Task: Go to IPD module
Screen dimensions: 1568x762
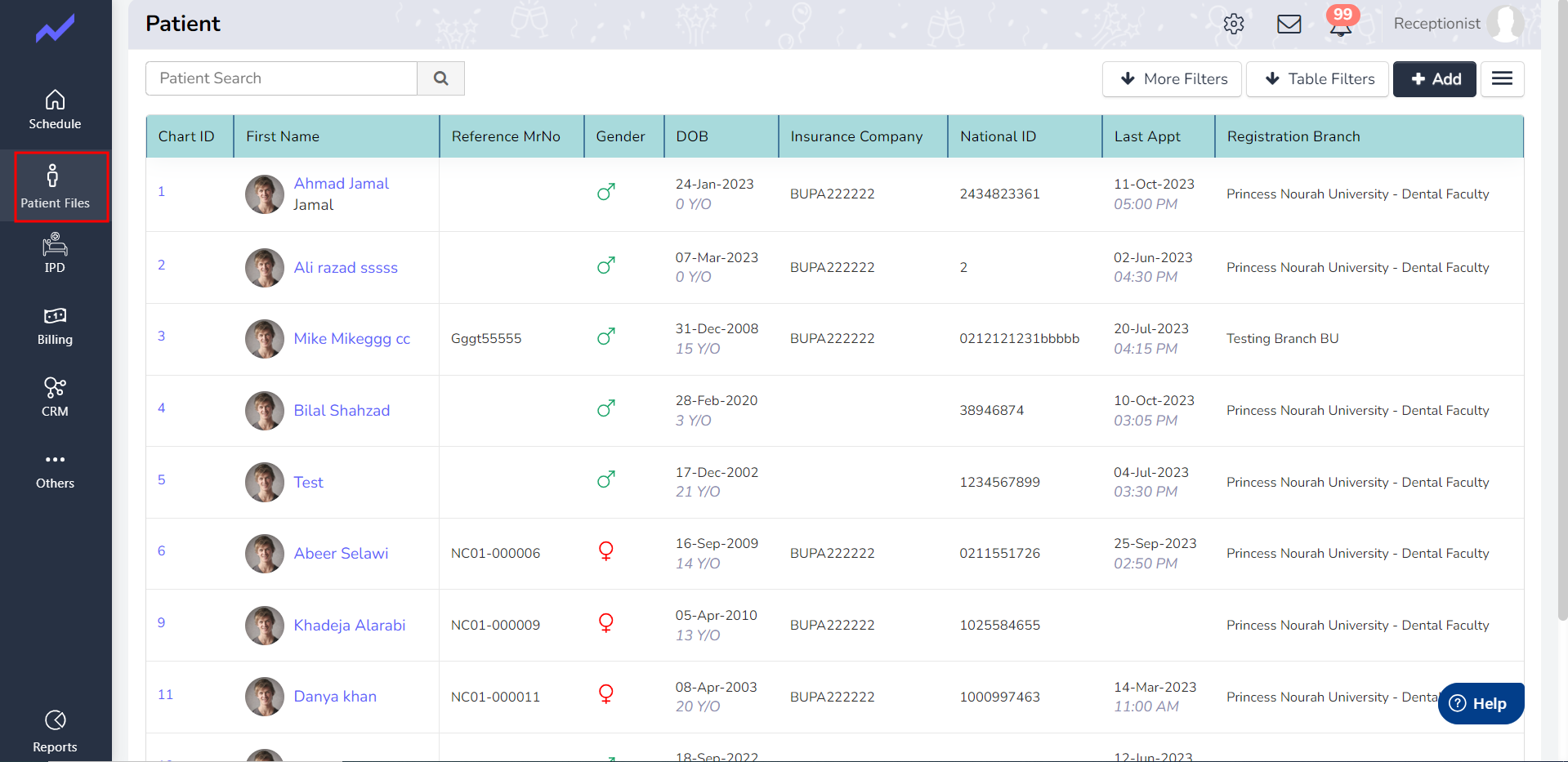Action: [x=55, y=253]
